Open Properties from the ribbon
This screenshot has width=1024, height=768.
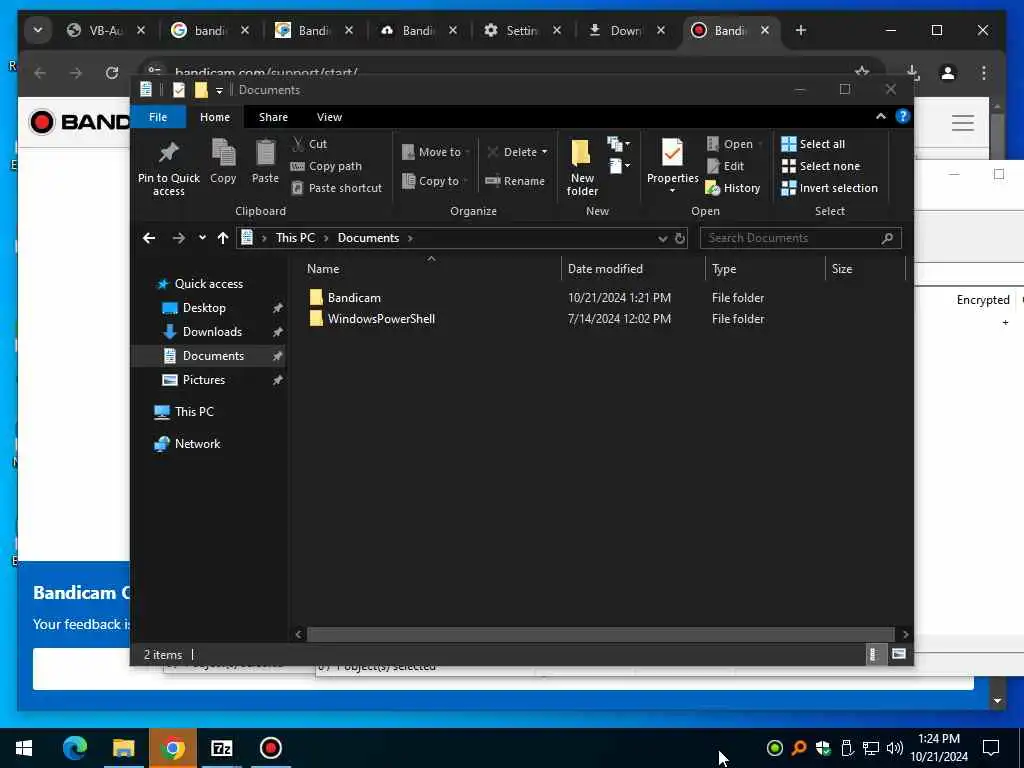pyautogui.click(x=672, y=166)
